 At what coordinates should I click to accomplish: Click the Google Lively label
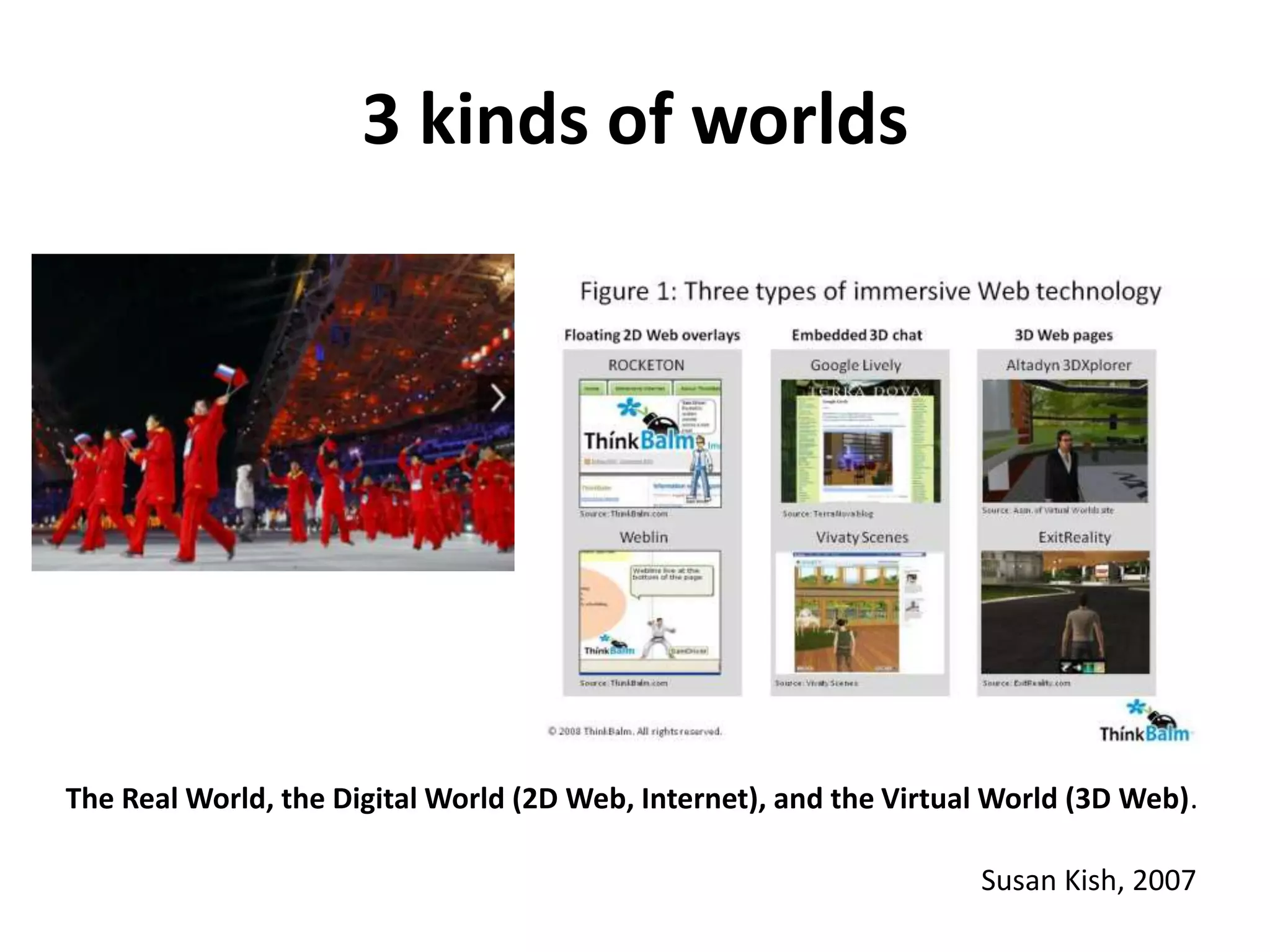[856, 365]
